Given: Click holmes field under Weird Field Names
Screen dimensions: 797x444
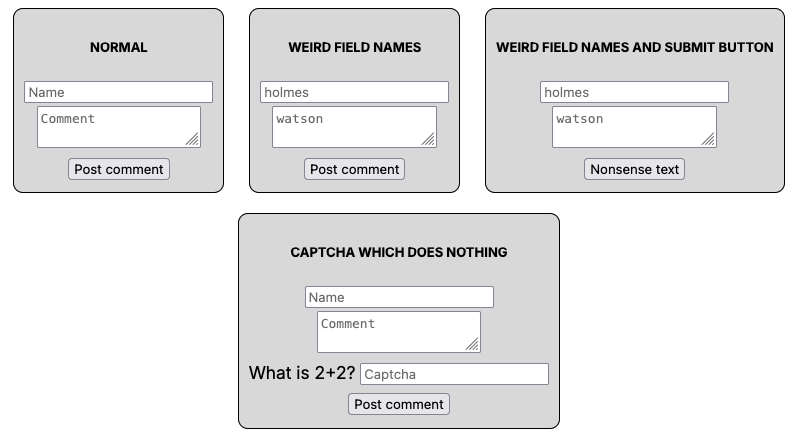Looking at the screenshot, I should coord(354,92).
